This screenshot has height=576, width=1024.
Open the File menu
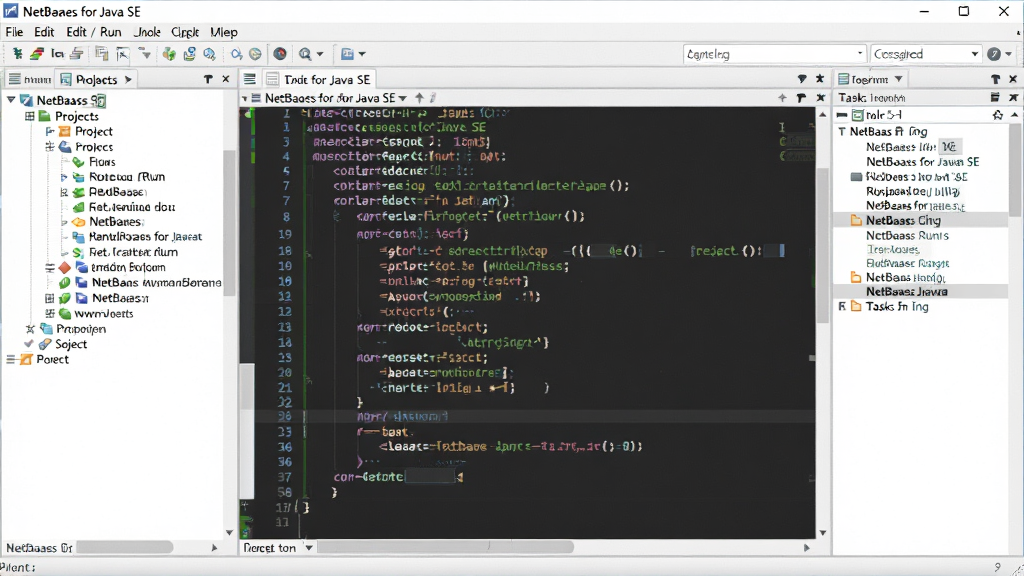click(x=14, y=32)
